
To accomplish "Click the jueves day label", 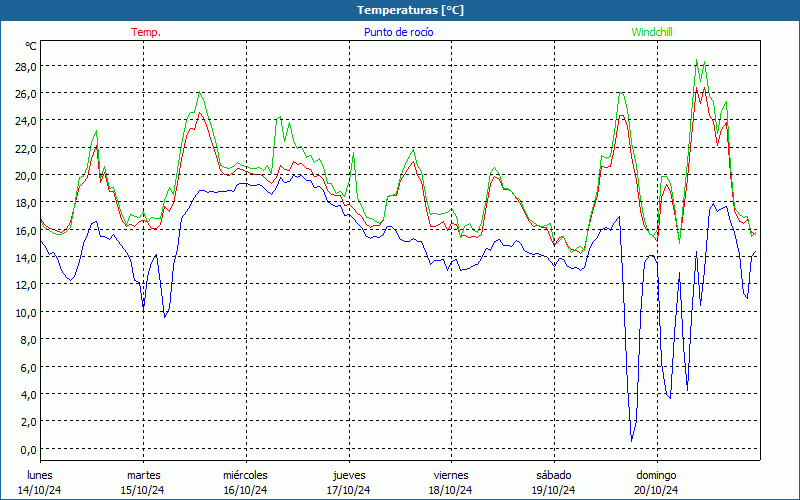I will coord(349,475).
